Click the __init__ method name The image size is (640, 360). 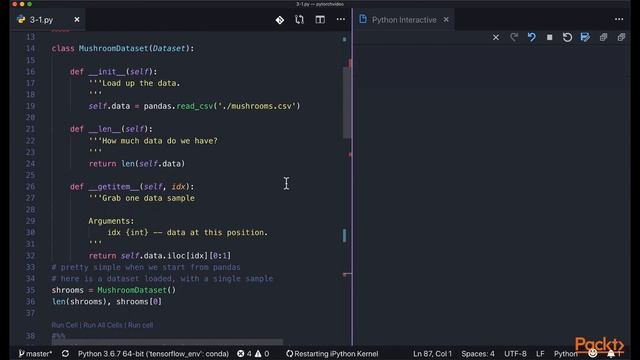click(107, 71)
